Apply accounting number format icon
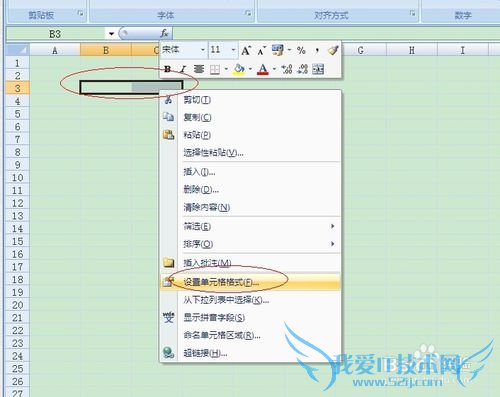The image size is (500, 397). (277, 50)
